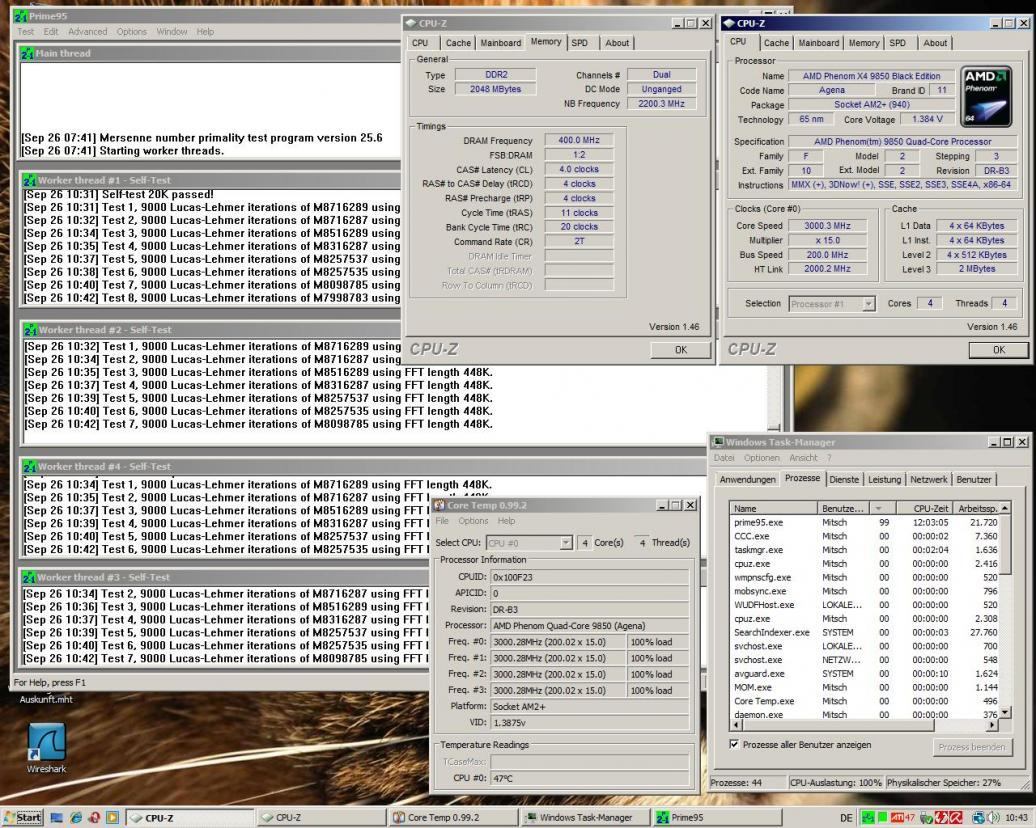Screen dimensions: 1036x828
Task: Select SearchIndexer.exe process row
Action: click(864, 632)
